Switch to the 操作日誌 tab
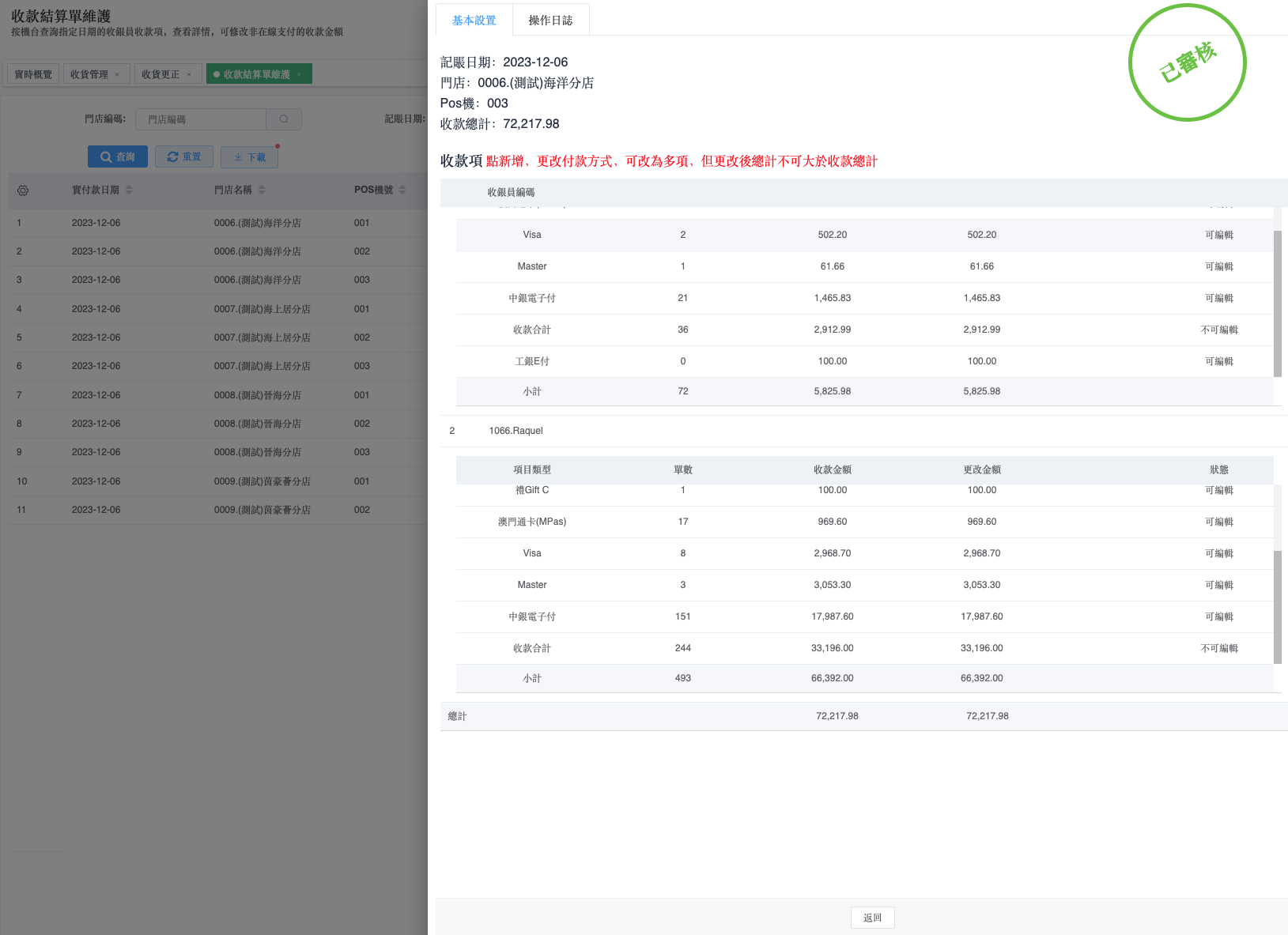The width and height of the screenshot is (1288, 935). point(550,21)
